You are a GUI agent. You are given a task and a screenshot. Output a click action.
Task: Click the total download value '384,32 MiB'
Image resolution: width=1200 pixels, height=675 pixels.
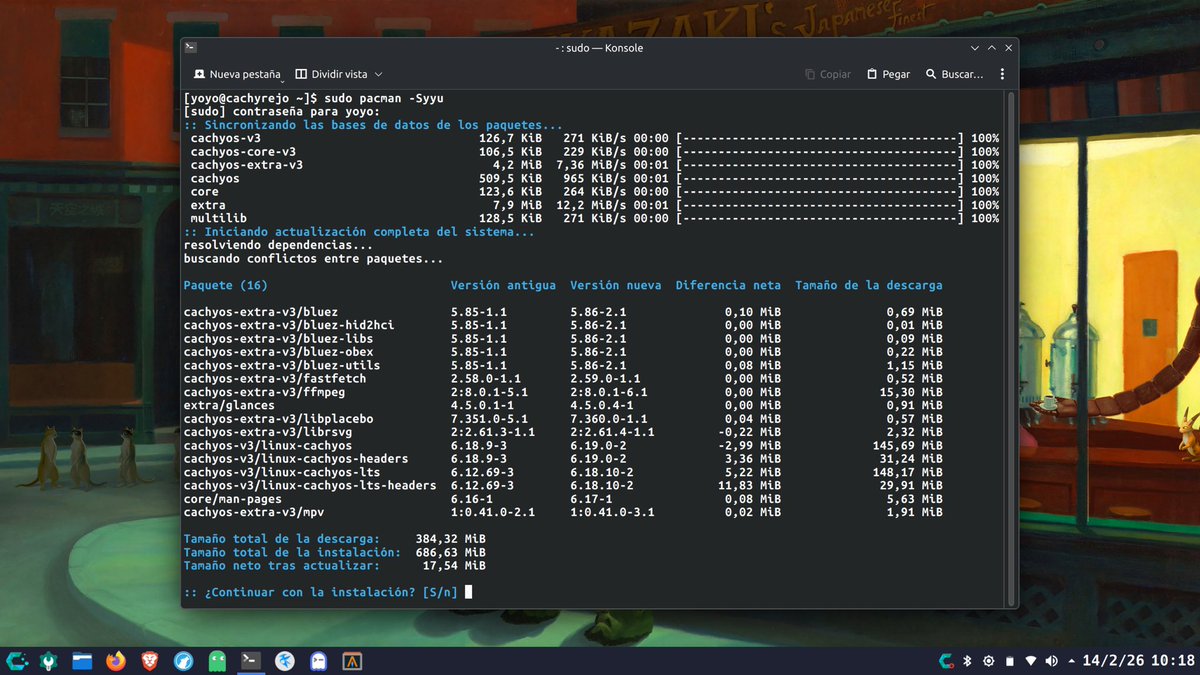[x=450, y=539]
